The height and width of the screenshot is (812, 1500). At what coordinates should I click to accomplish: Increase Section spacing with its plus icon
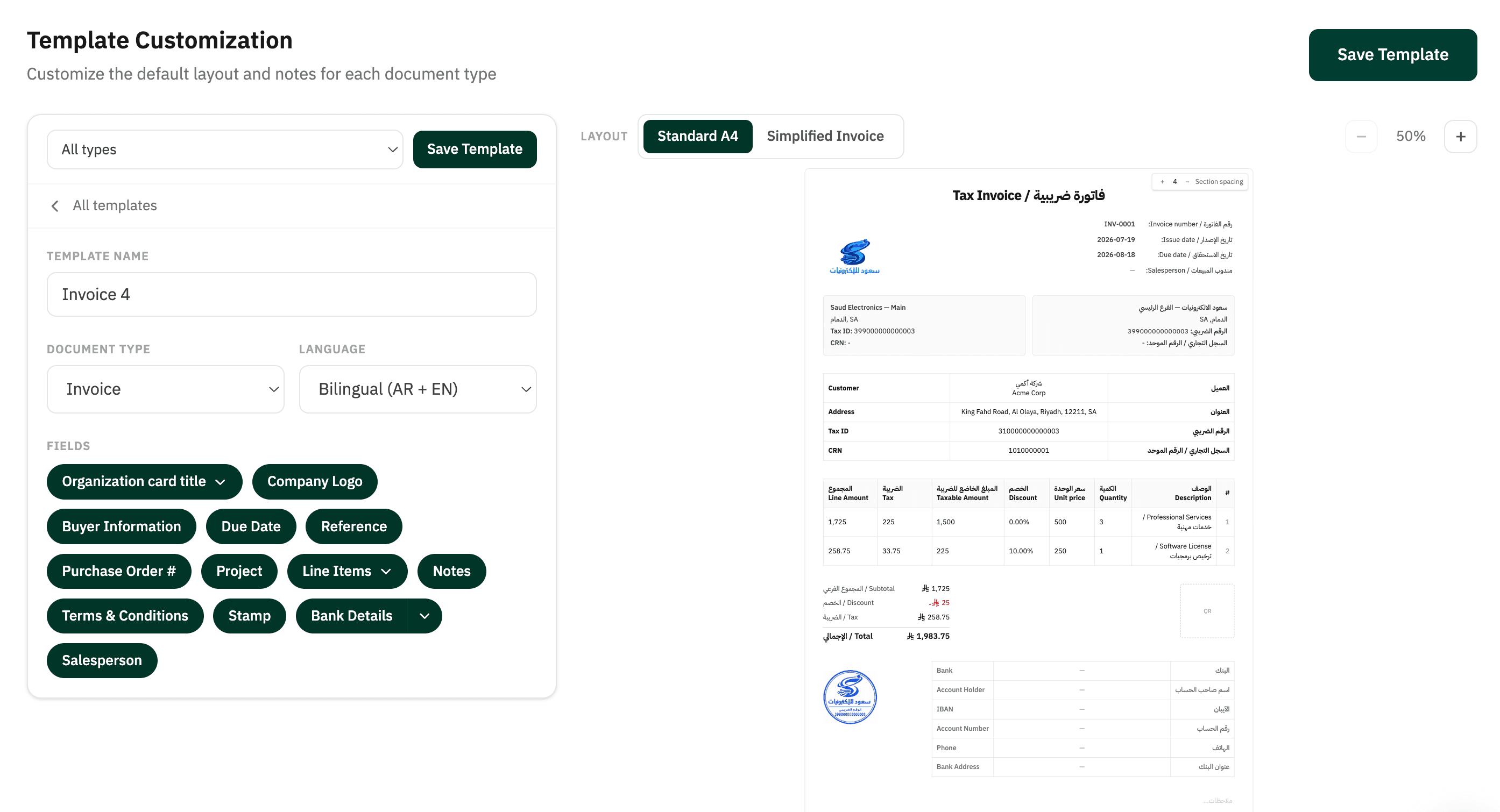[1162, 182]
